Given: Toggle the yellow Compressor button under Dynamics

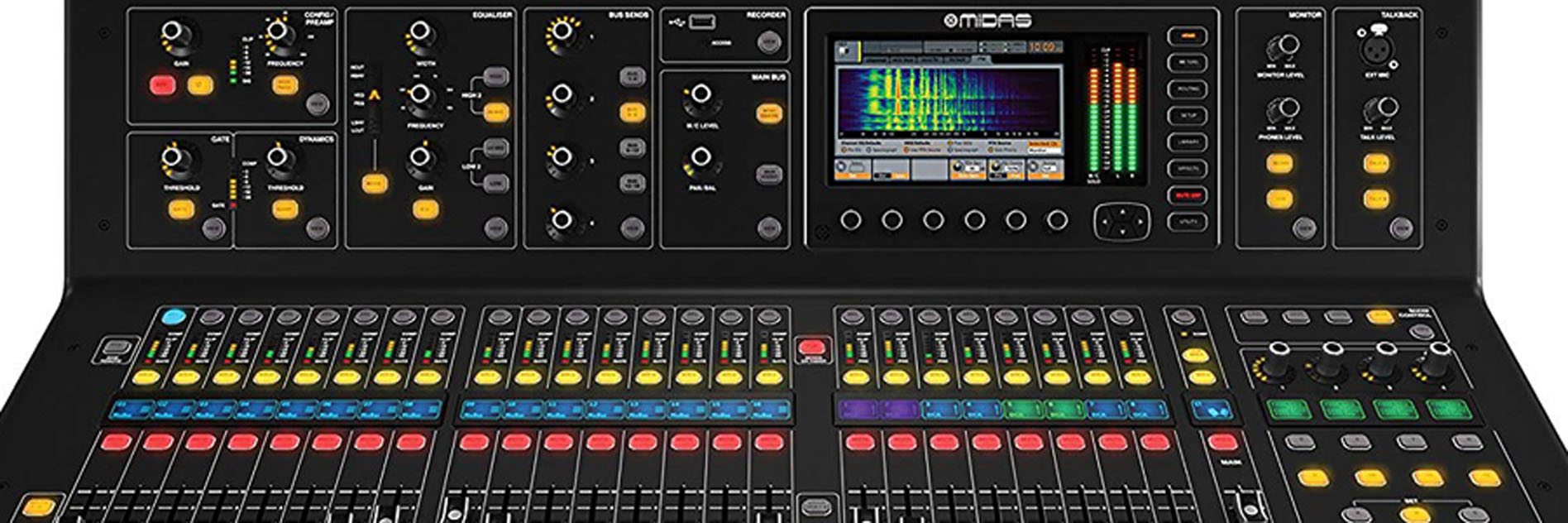Looking at the screenshot, I should [x=285, y=209].
